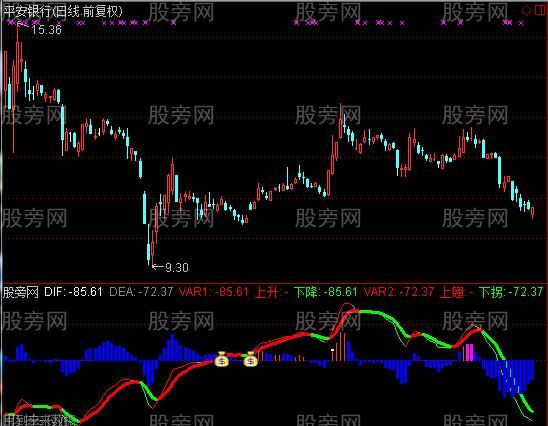Click the 用到未来数据 warning text
Screen dimensions: 548x426
click(38, 420)
